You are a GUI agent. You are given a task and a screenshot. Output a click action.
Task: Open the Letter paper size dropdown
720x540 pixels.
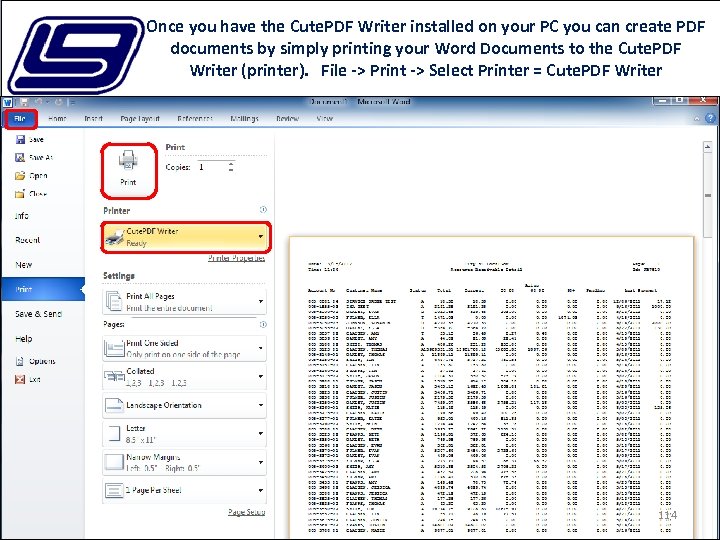184,434
